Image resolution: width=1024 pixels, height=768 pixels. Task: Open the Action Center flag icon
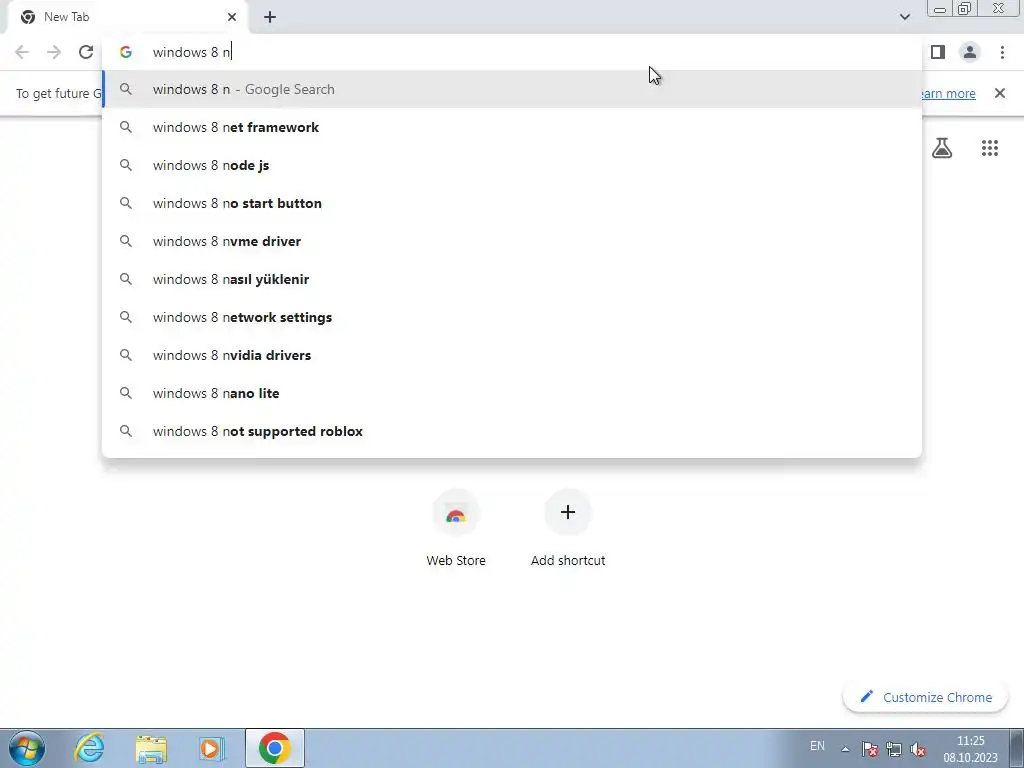click(x=869, y=749)
